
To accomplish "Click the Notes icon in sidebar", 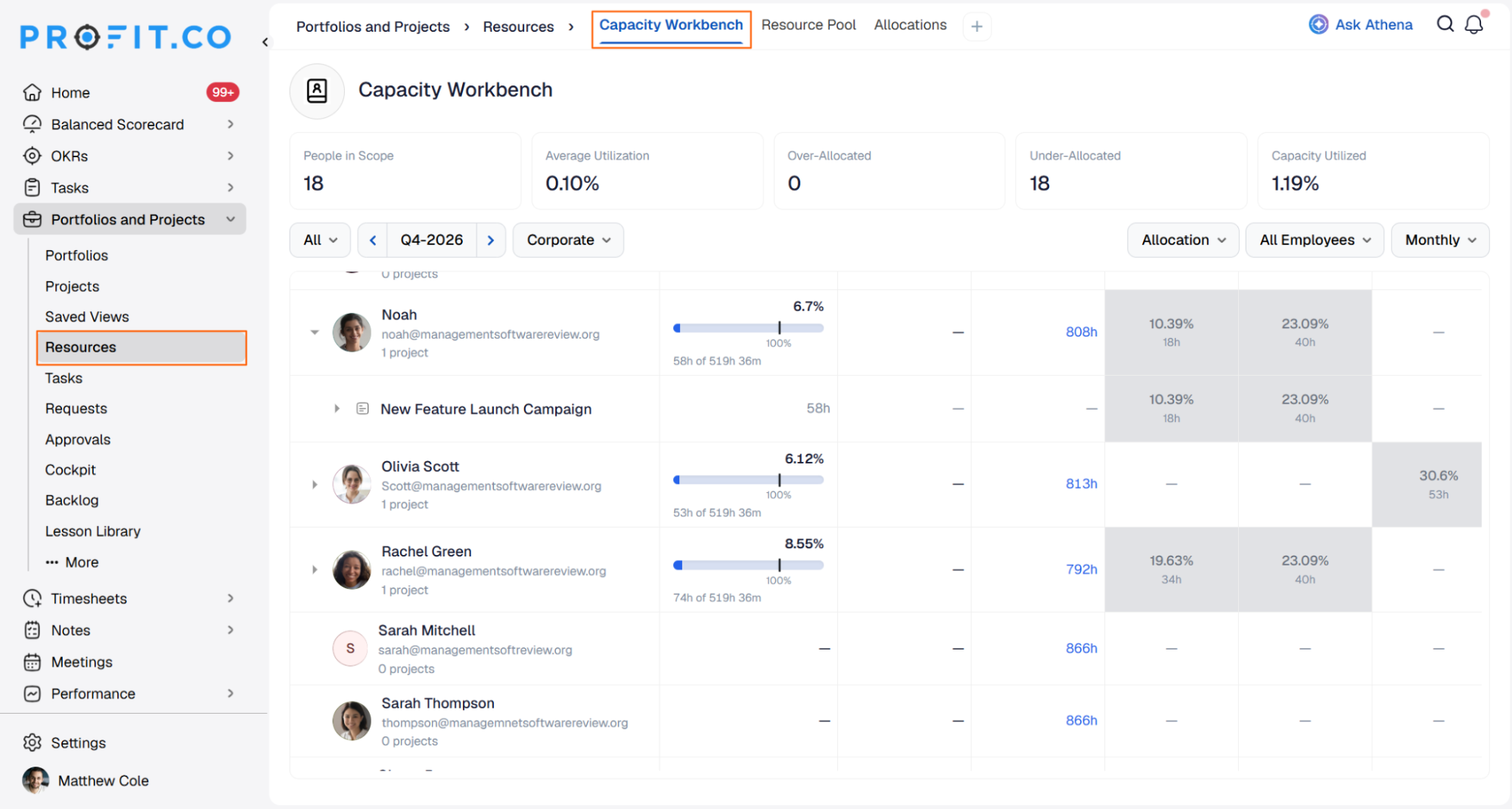I will (x=32, y=630).
